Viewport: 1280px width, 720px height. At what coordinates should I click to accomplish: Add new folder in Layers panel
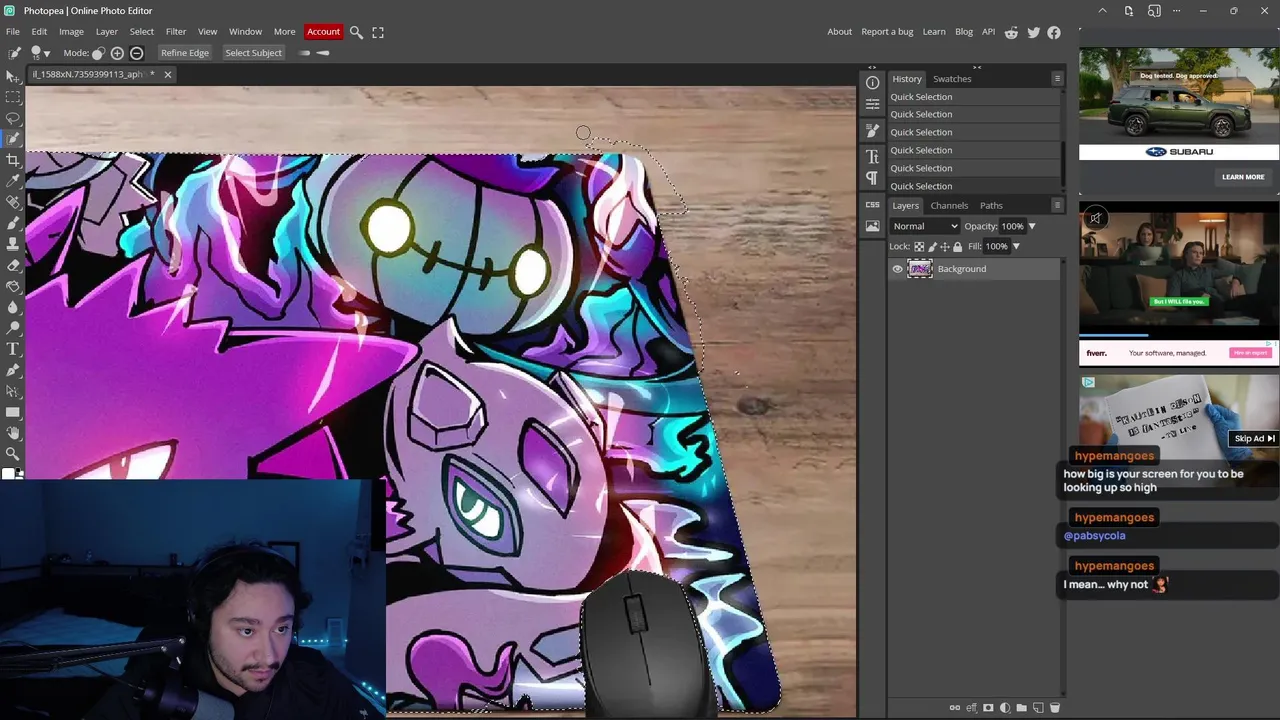point(1021,708)
